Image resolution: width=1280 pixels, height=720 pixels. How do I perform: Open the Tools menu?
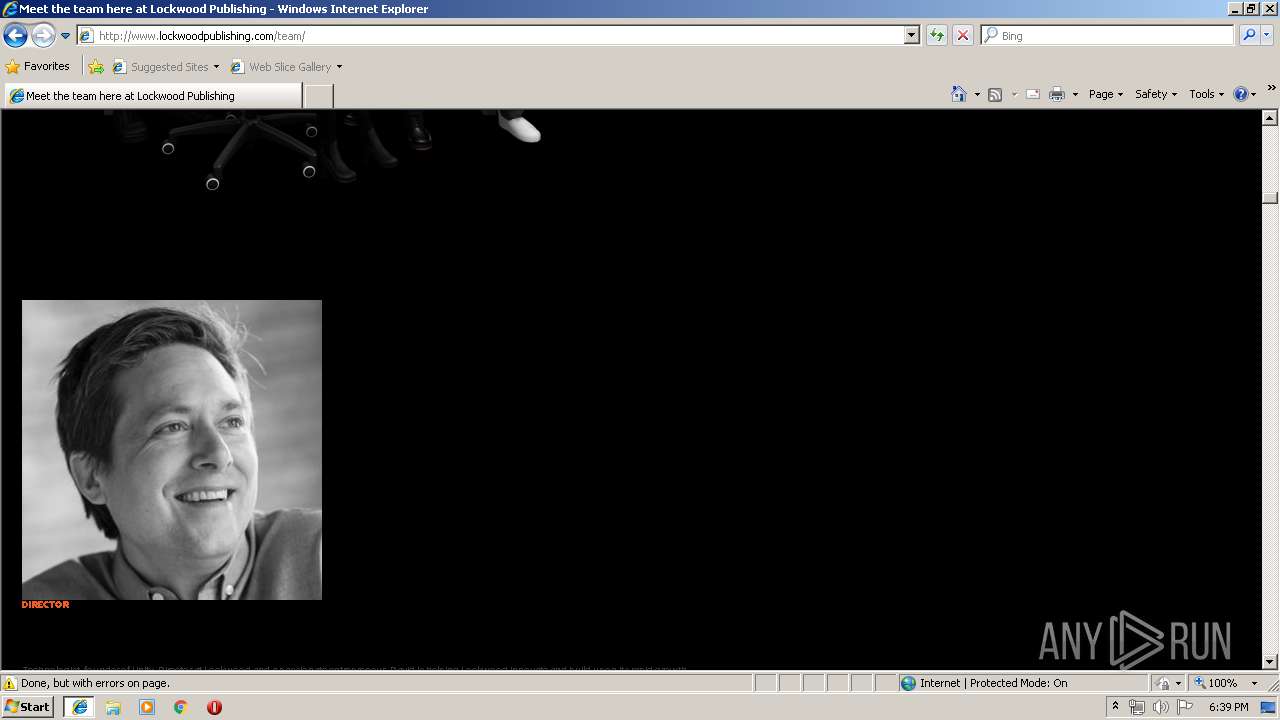pos(1206,94)
